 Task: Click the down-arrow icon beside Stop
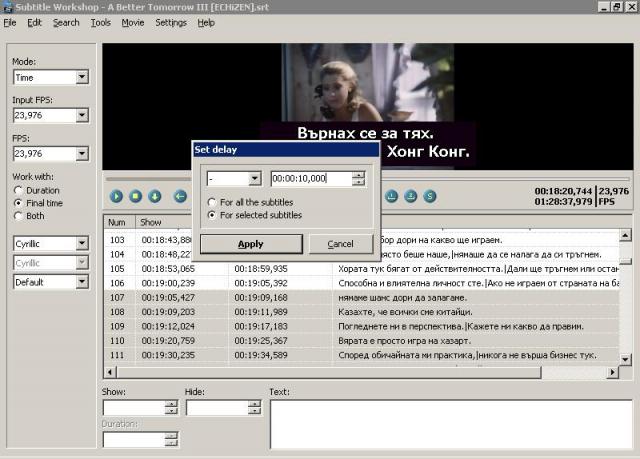pyautogui.click(x=155, y=197)
